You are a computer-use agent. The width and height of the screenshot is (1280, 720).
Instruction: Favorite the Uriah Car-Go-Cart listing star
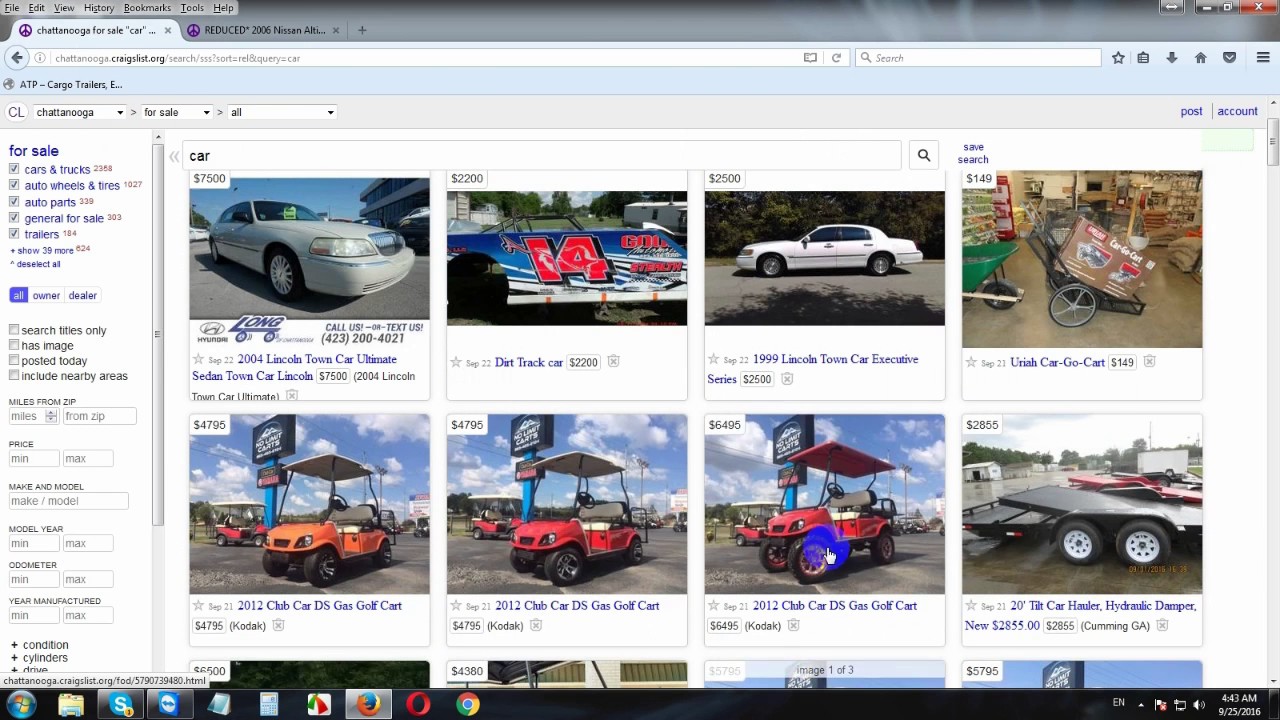coord(971,362)
